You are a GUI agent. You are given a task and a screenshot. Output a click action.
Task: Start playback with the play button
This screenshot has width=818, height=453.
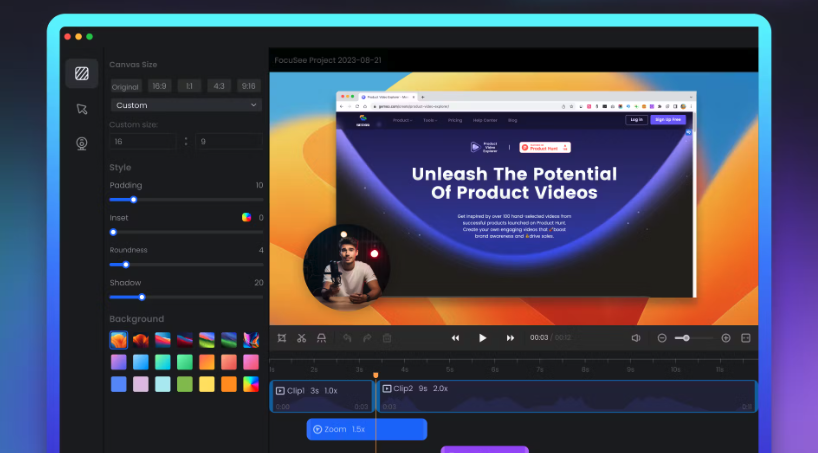[483, 338]
